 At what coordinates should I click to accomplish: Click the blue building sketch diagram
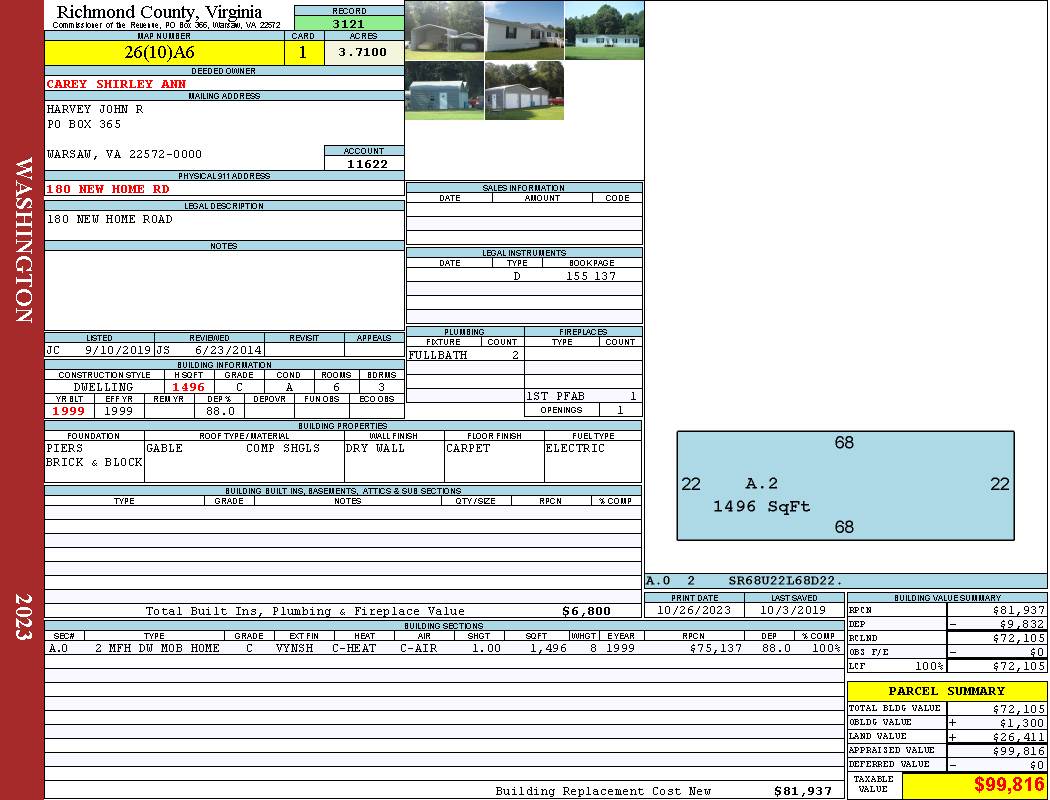click(x=845, y=484)
